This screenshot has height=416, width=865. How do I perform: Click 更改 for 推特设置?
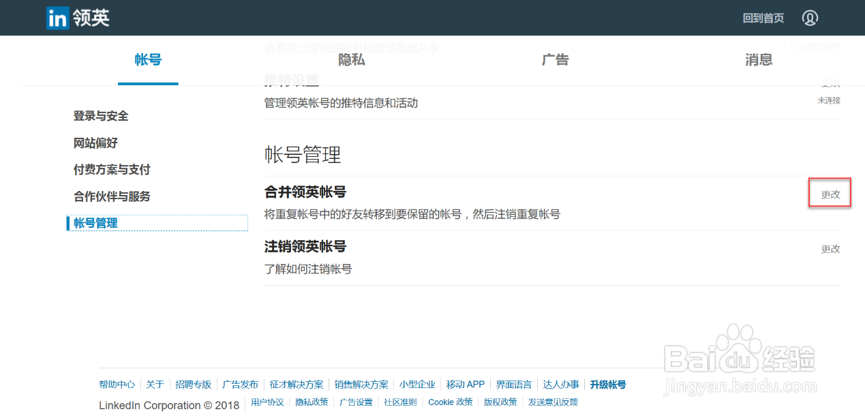pyautogui.click(x=830, y=83)
